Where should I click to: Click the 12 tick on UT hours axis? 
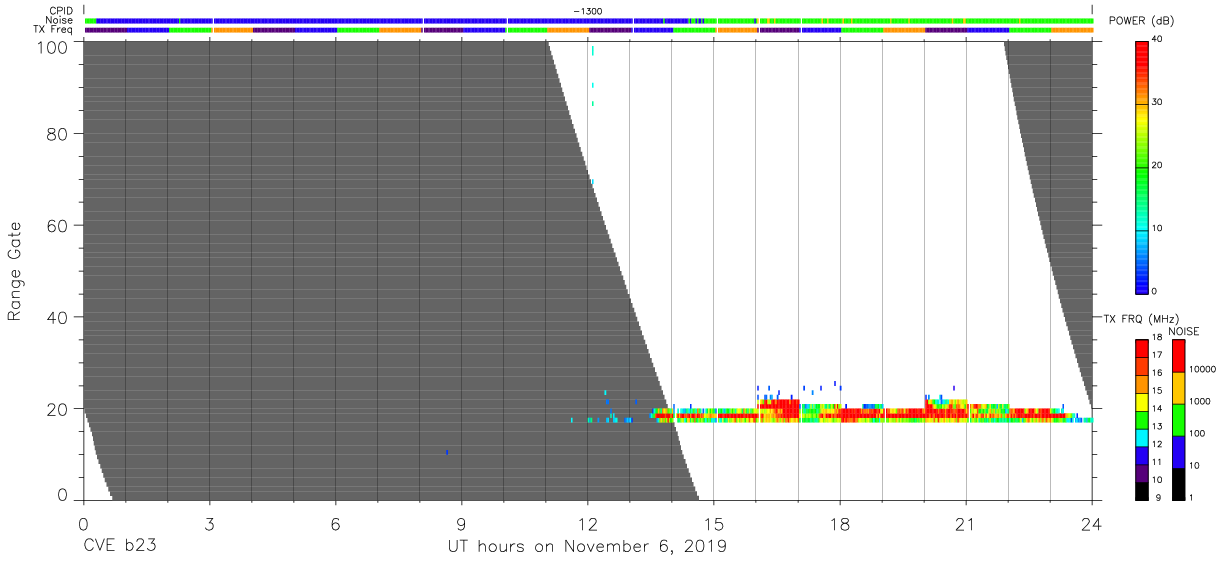[588, 523]
